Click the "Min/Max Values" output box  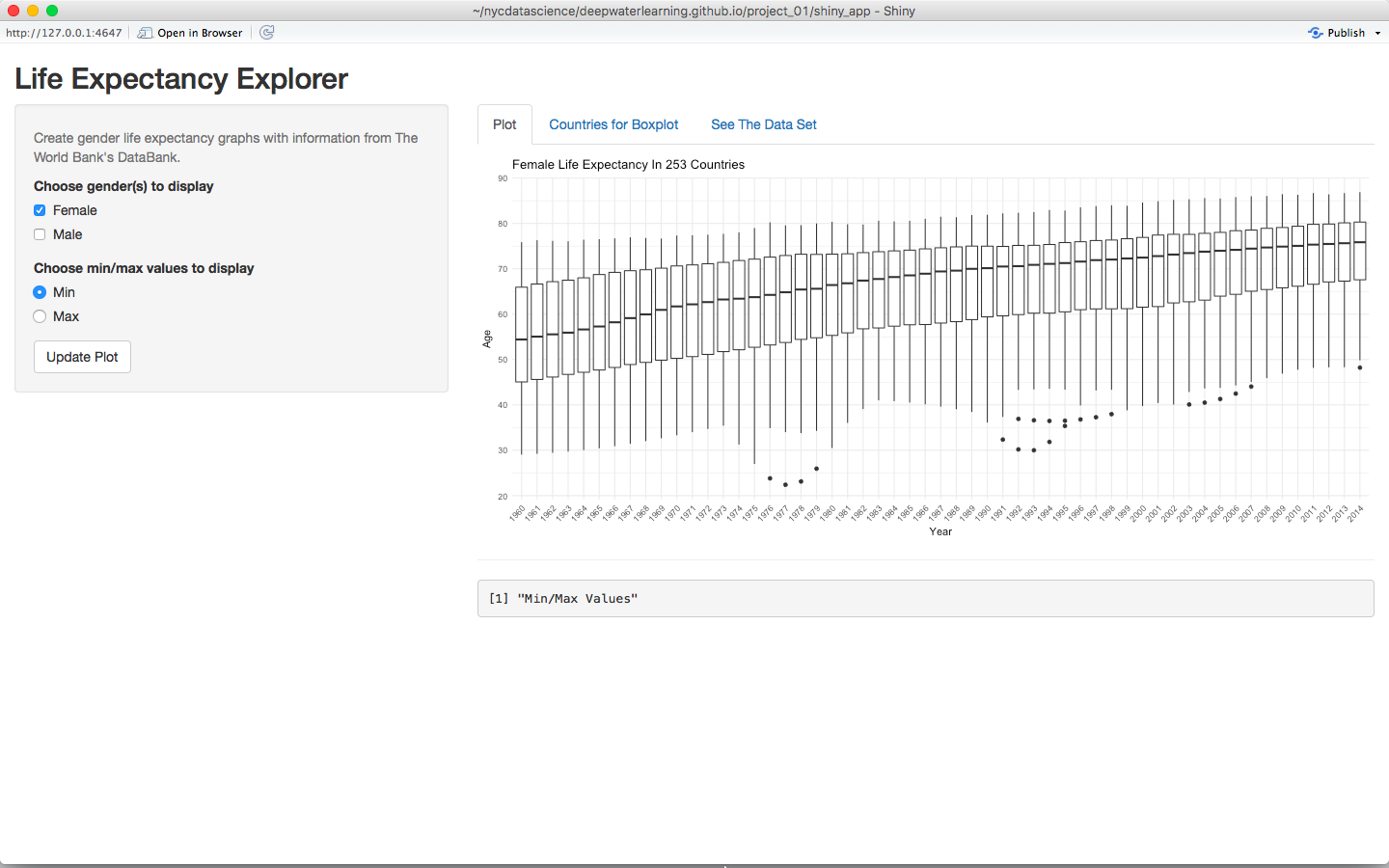click(x=925, y=598)
